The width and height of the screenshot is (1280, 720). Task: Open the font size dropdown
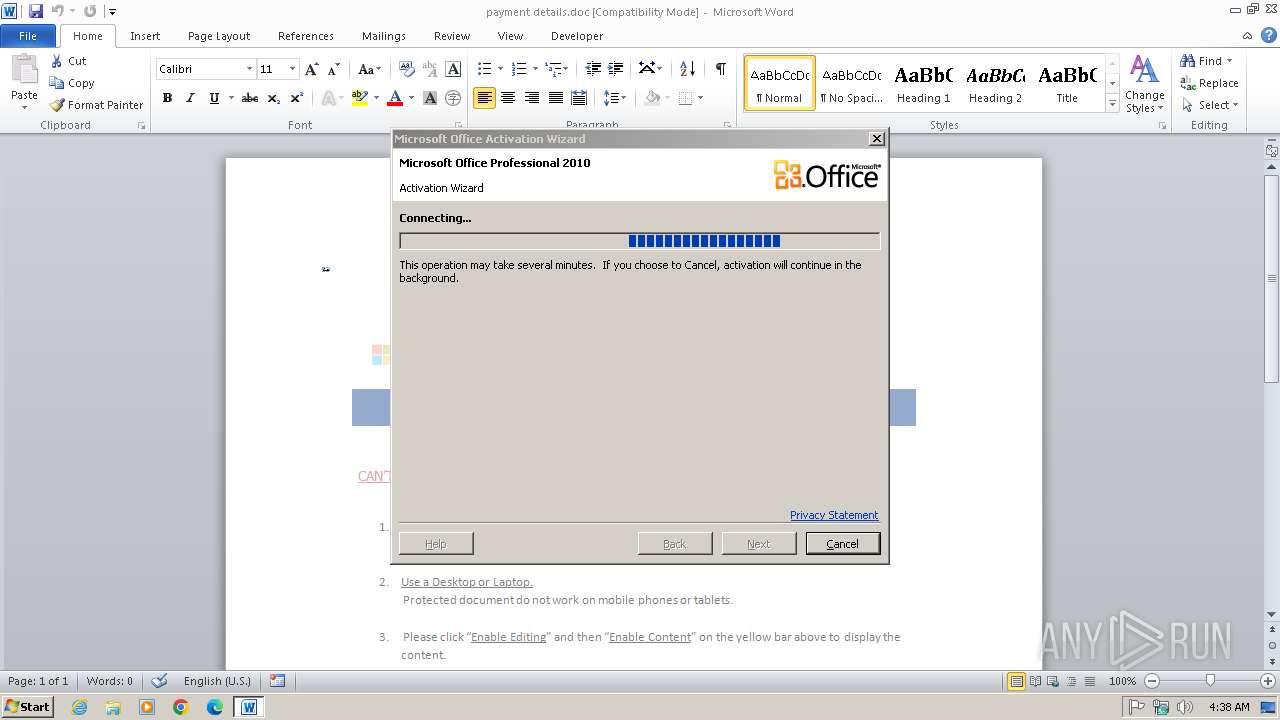pos(292,69)
